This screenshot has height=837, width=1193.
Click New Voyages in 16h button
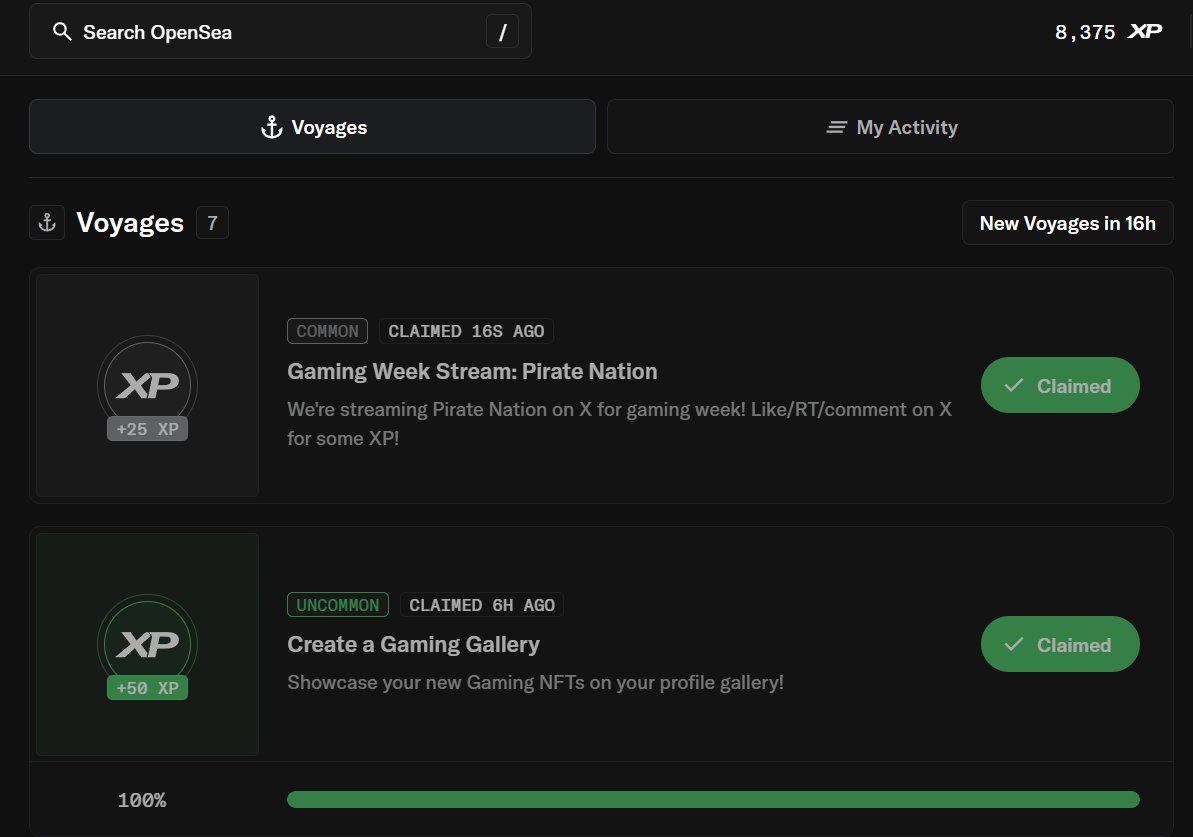[x=1067, y=223]
